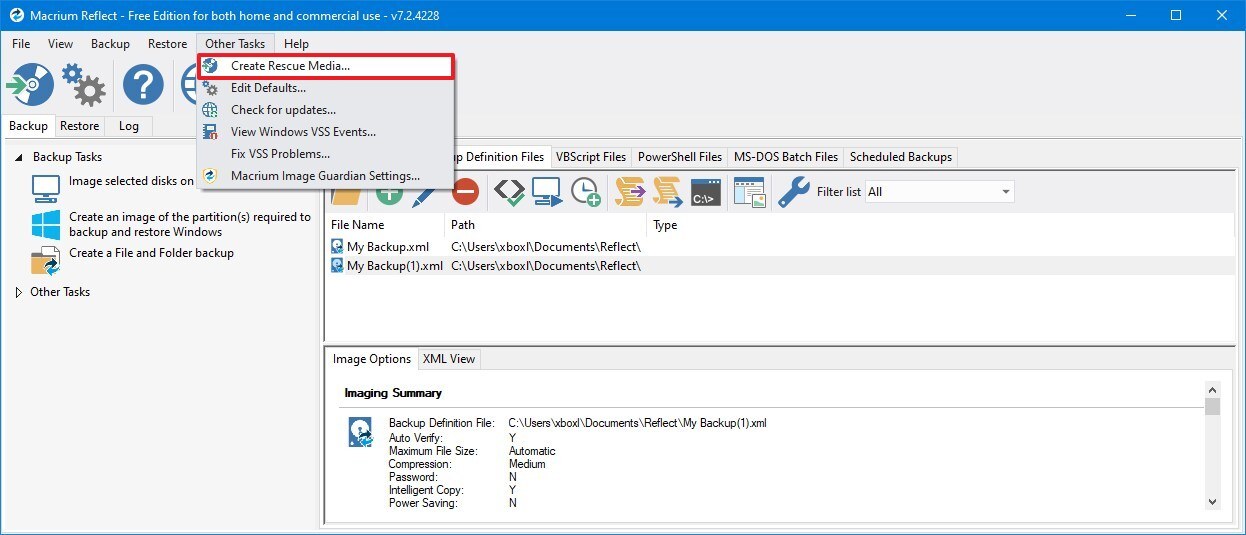Click summary scrollbar down arrow
The width and height of the screenshot is (1246, 535).
1212,503
